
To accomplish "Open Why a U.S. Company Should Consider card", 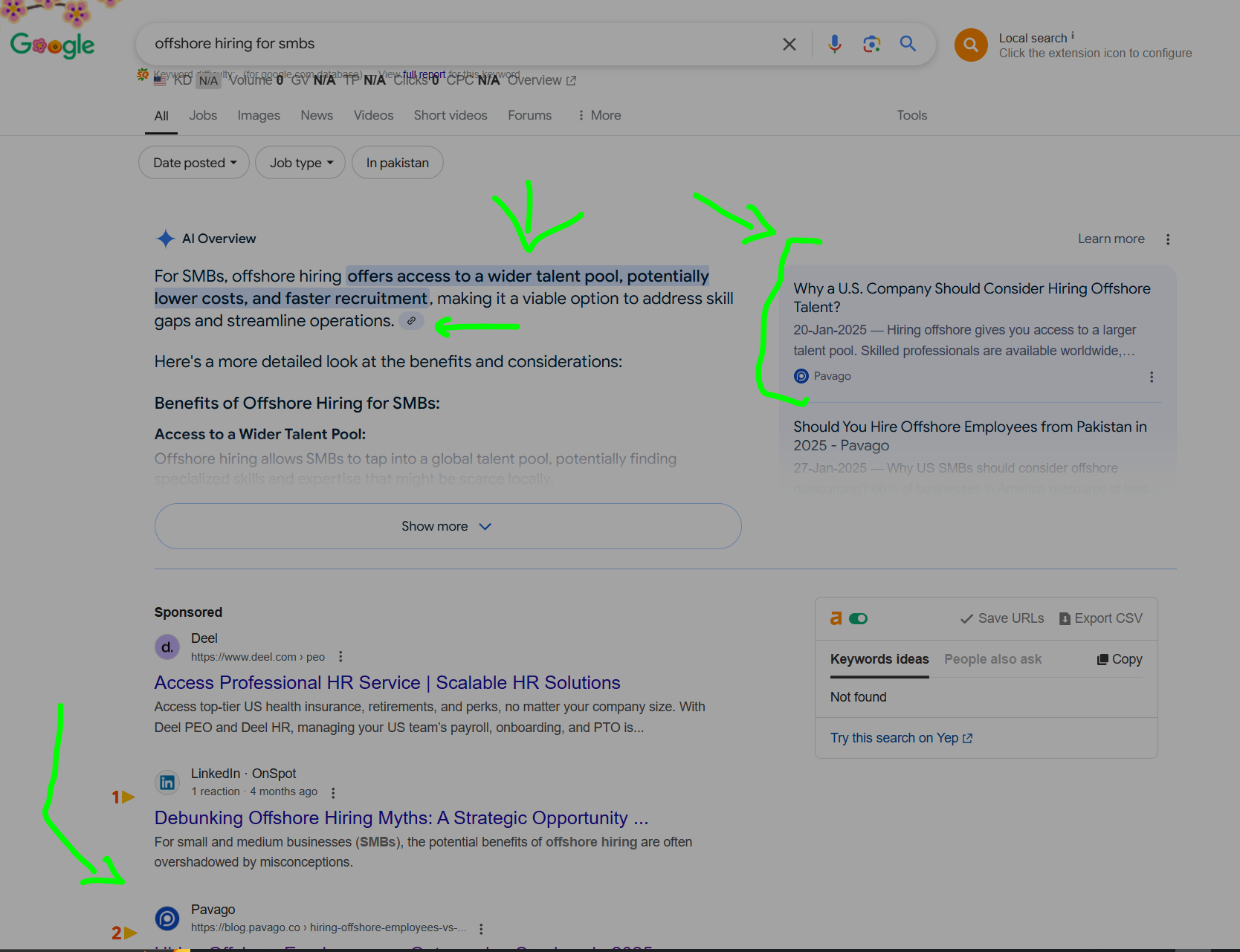I will pos(972,297).
